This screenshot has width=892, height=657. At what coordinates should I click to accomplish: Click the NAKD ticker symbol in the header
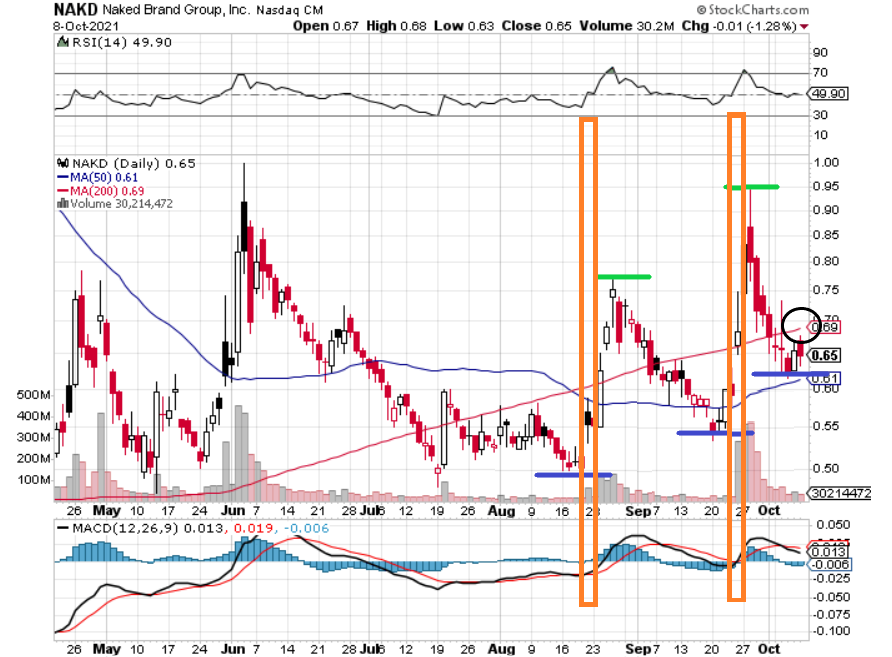tap(76, 10)
